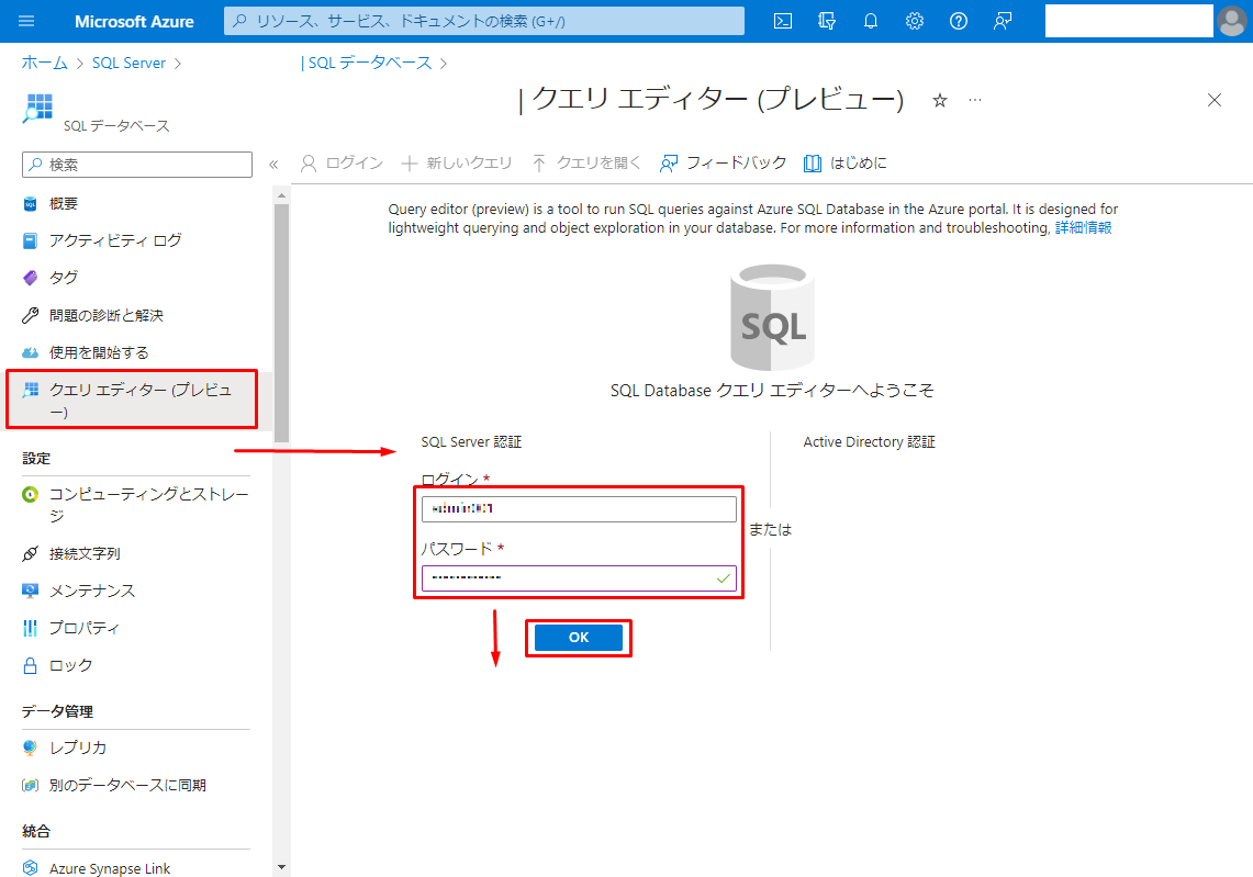Viewport: 1253px width, 877px height.
Task: Click the help question mark icon
Action: [958, 21]
